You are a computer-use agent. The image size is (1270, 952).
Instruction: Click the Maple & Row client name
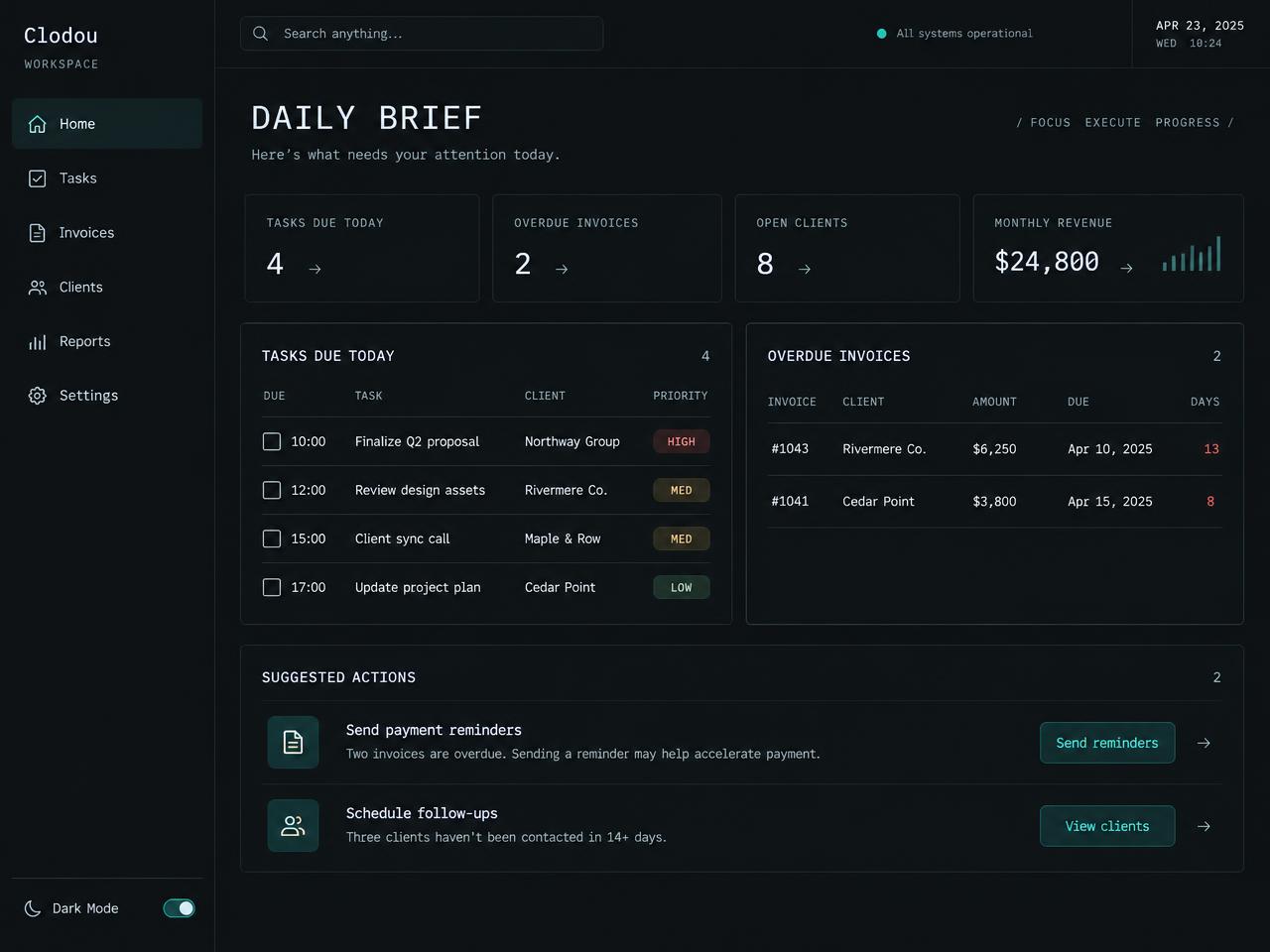pyautogui.click(x=563, y=538)
